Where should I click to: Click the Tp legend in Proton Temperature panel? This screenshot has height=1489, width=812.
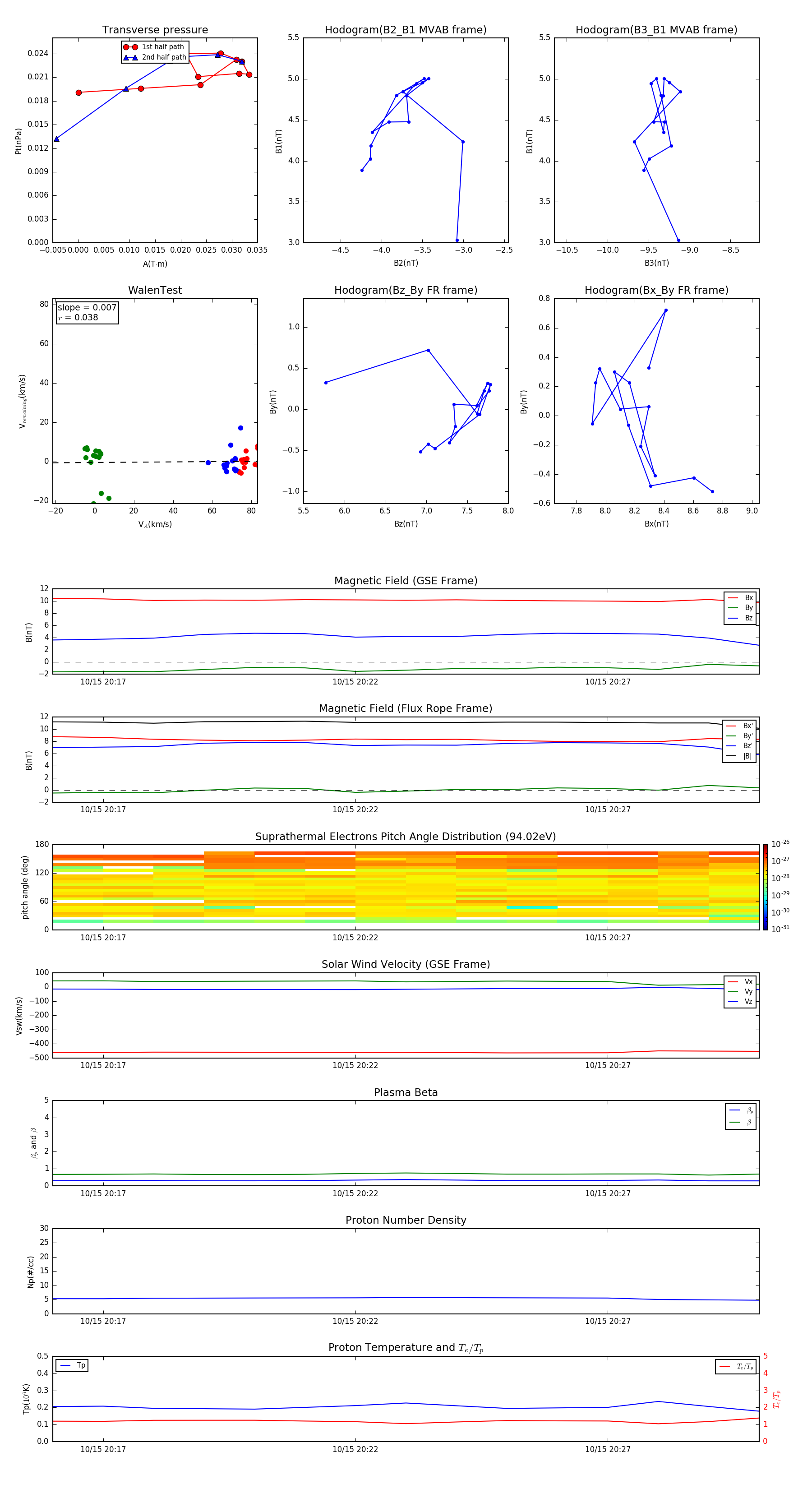coord(72,1365)
